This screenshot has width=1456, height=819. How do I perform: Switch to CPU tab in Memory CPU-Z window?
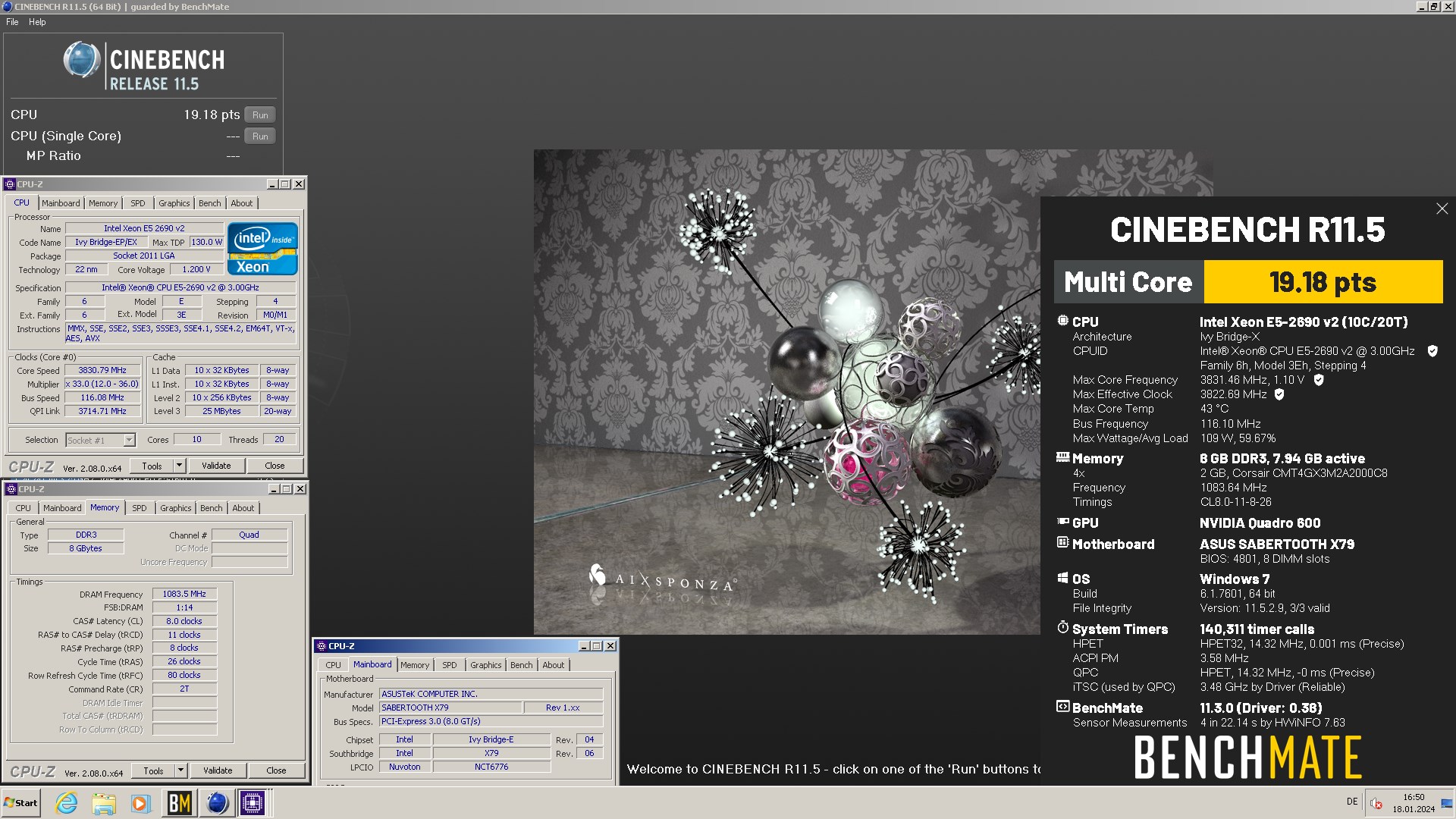24,508
